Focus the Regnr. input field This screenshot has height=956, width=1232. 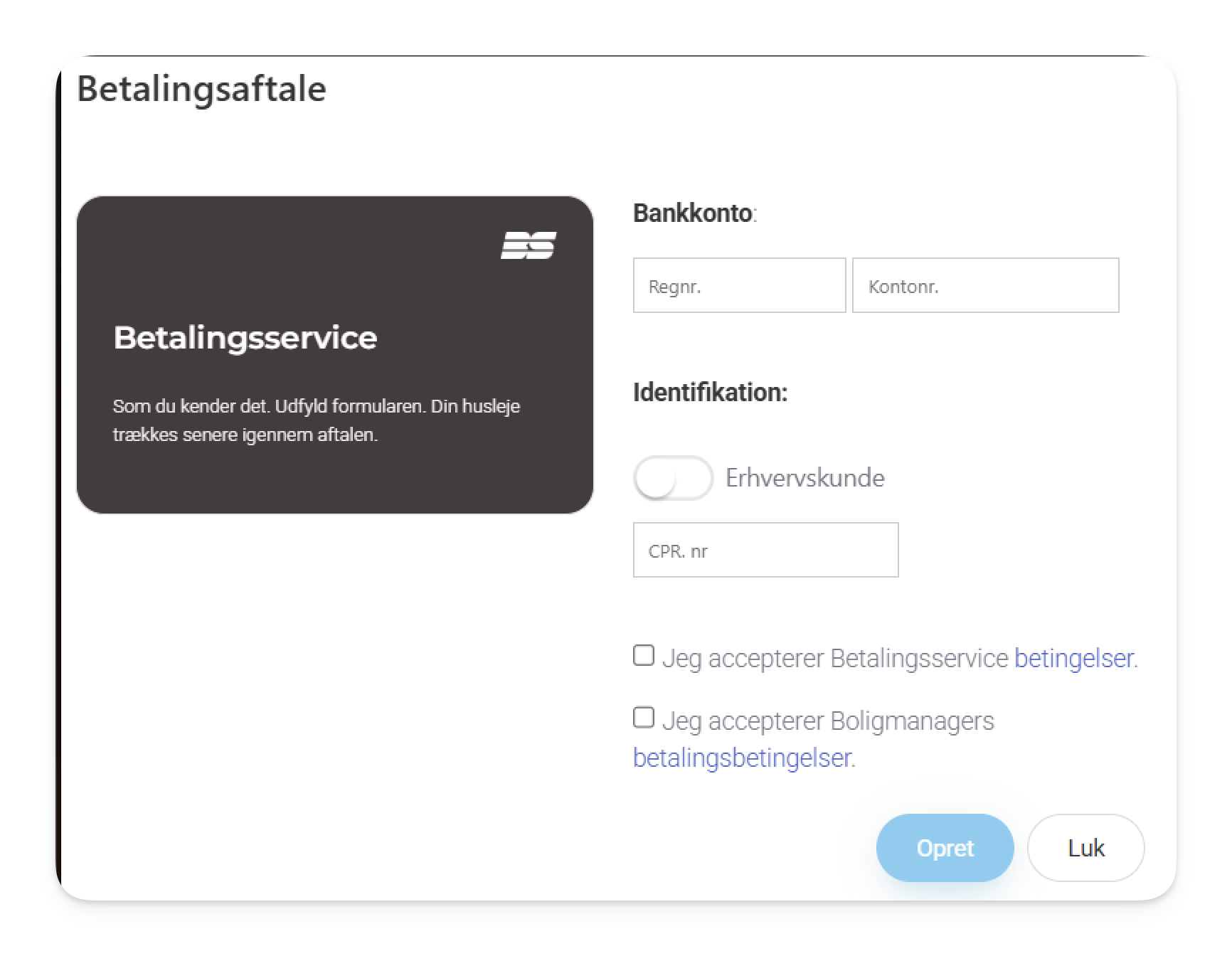[x=739, y=285]
